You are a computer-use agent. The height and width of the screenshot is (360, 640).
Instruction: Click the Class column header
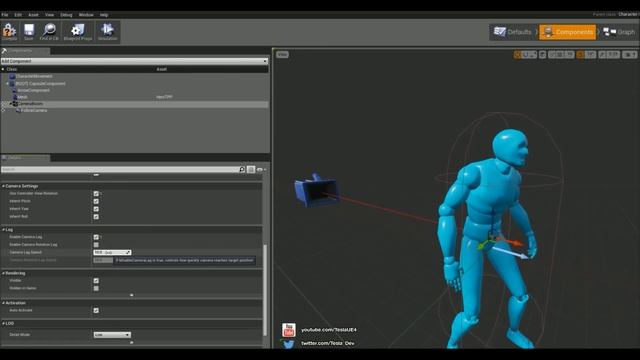12,69
